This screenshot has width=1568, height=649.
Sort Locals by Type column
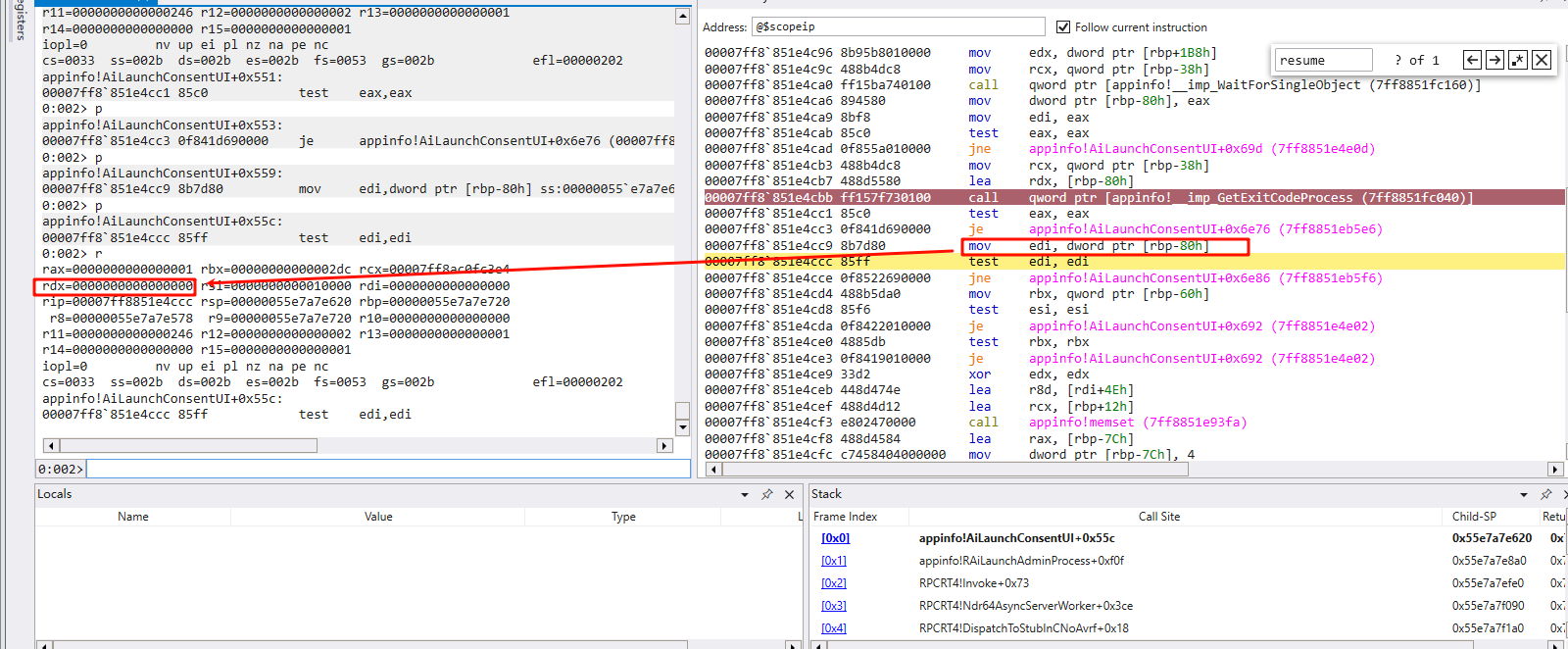pyautogui.click(x=623, y=517)
